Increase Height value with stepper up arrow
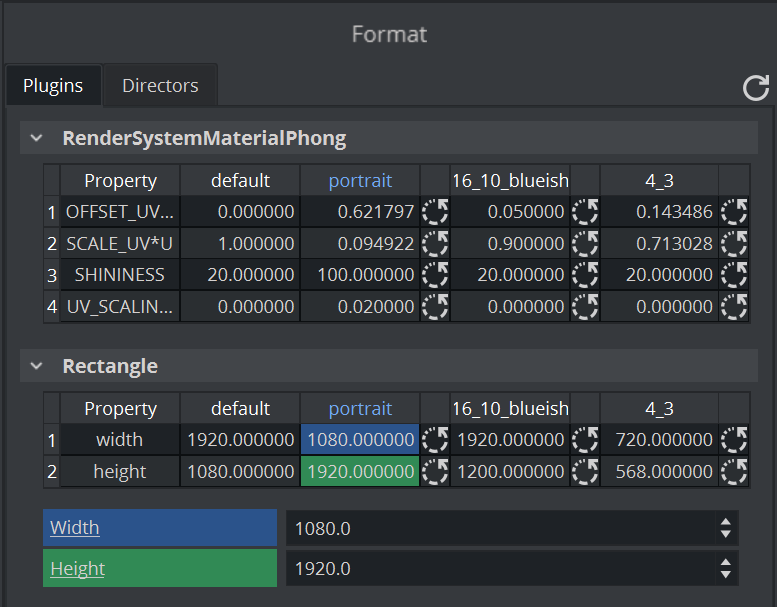Image resolution: width=777 pixels, height=607 pixels. (726, 562)
